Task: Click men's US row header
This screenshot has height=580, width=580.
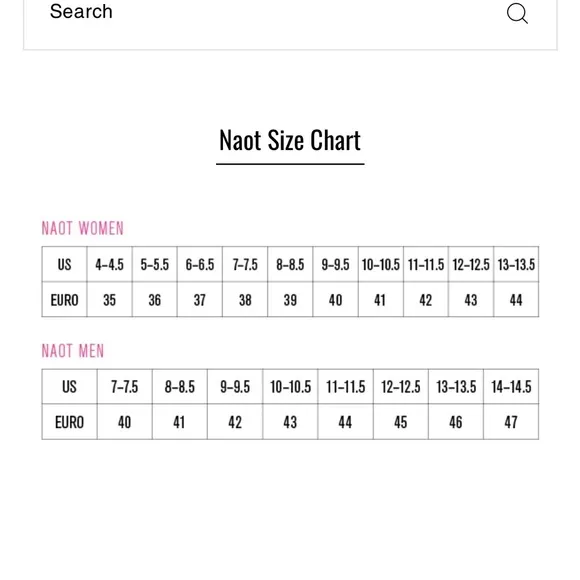Action: coord(70,387)
